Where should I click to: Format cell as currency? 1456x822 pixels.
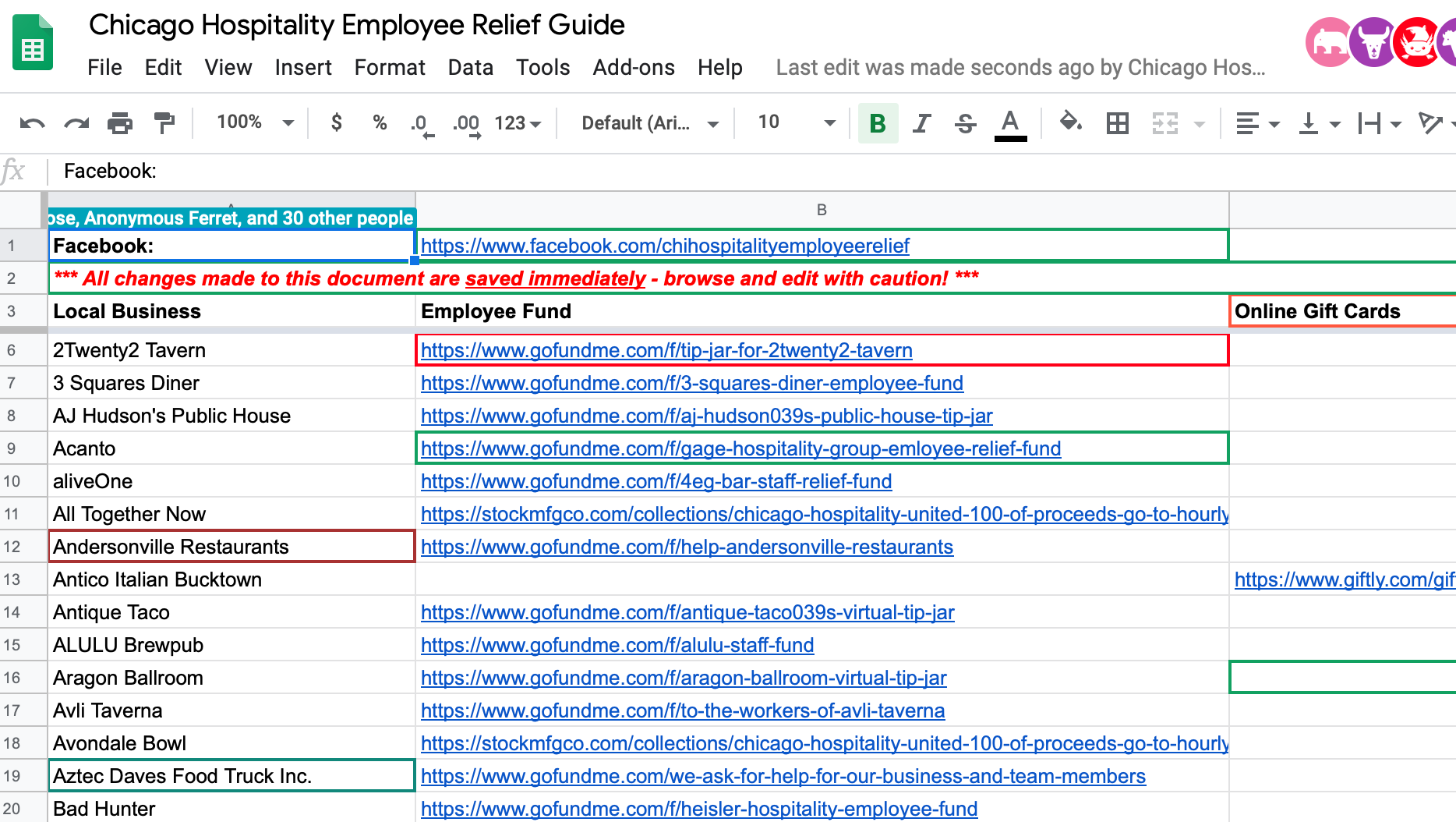point(336,122)
